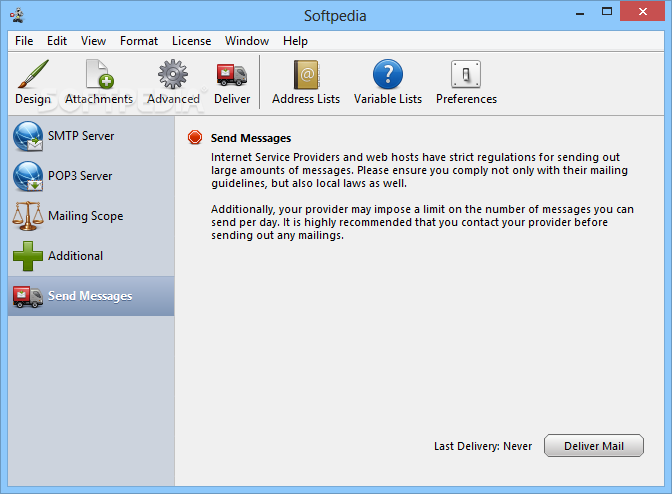Screen dimensions: 672x494
Task: Open the File menu
Action: (24, 41)
